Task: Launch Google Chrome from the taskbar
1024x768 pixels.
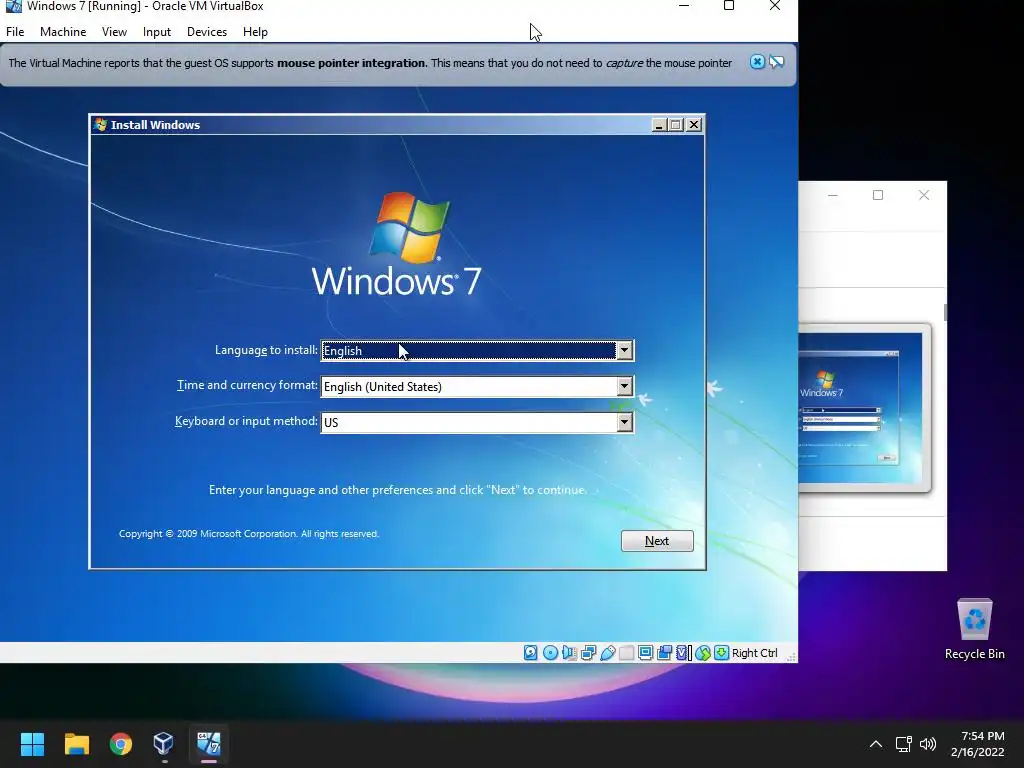Action: click(120, 743)
